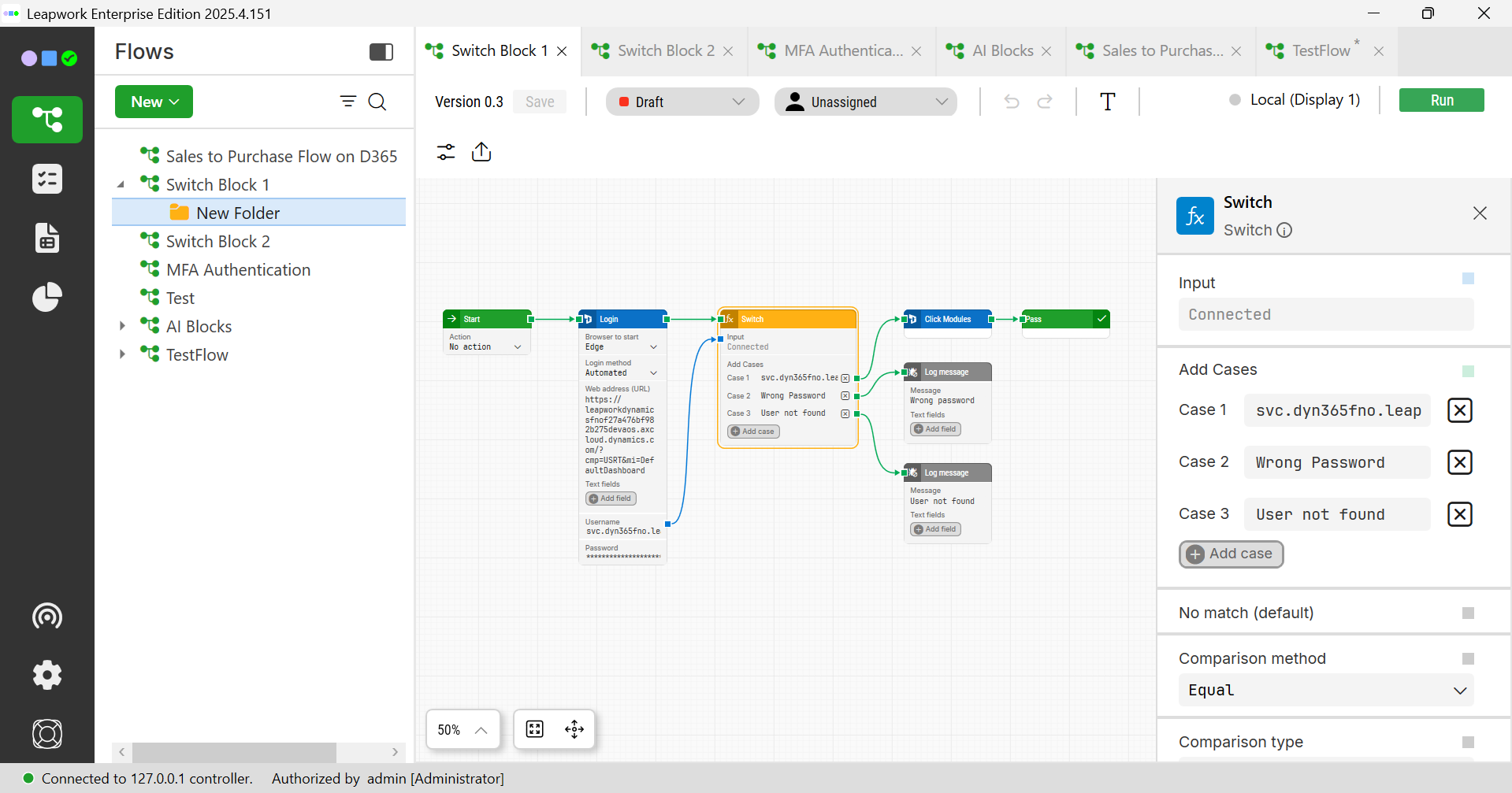Click the export flow upload icon

pos(481,152)
